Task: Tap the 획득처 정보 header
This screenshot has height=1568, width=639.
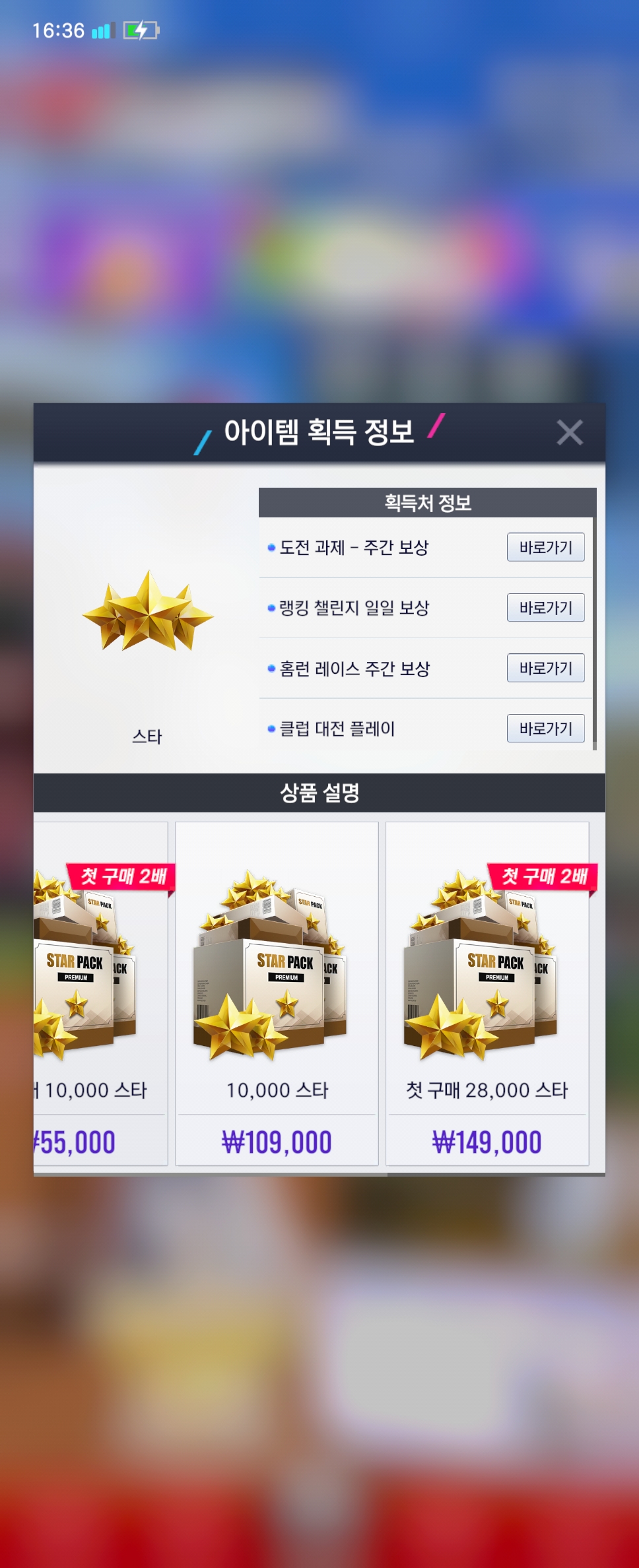Action: pos(427,503)
